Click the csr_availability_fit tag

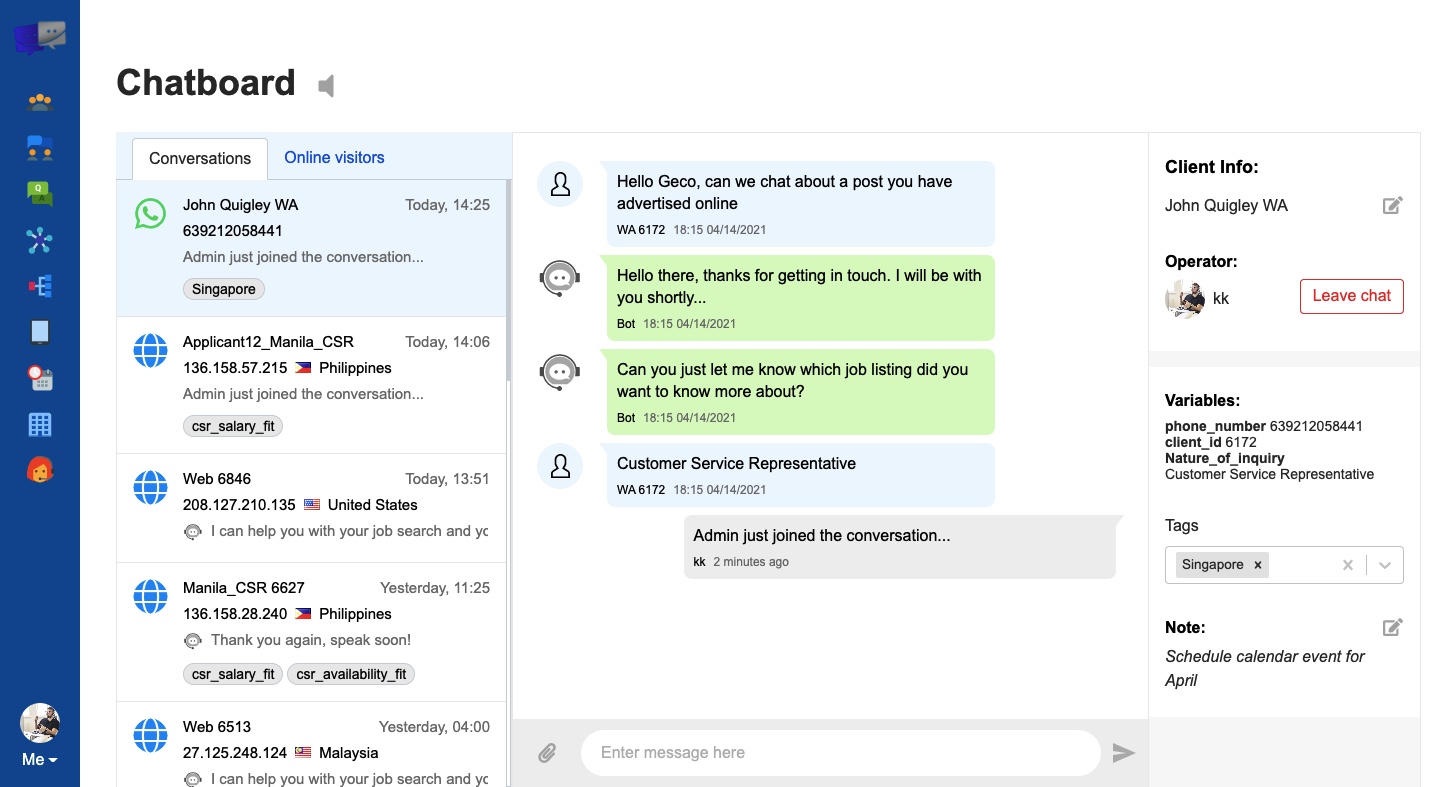tap(351, 674)
